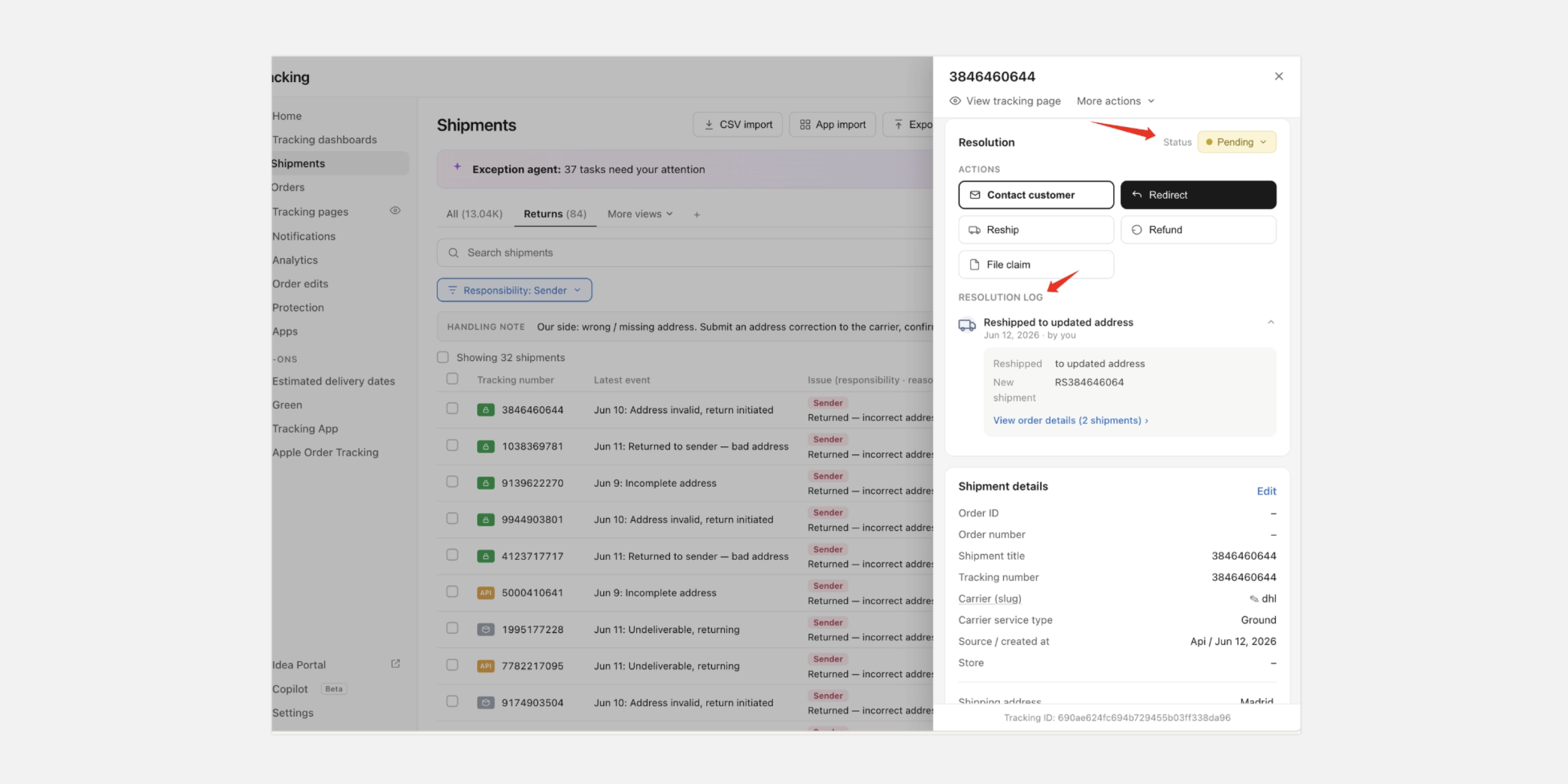
Task: Open Settings in the sidebar
Action: pyautogui.click(x=292, y=712)
